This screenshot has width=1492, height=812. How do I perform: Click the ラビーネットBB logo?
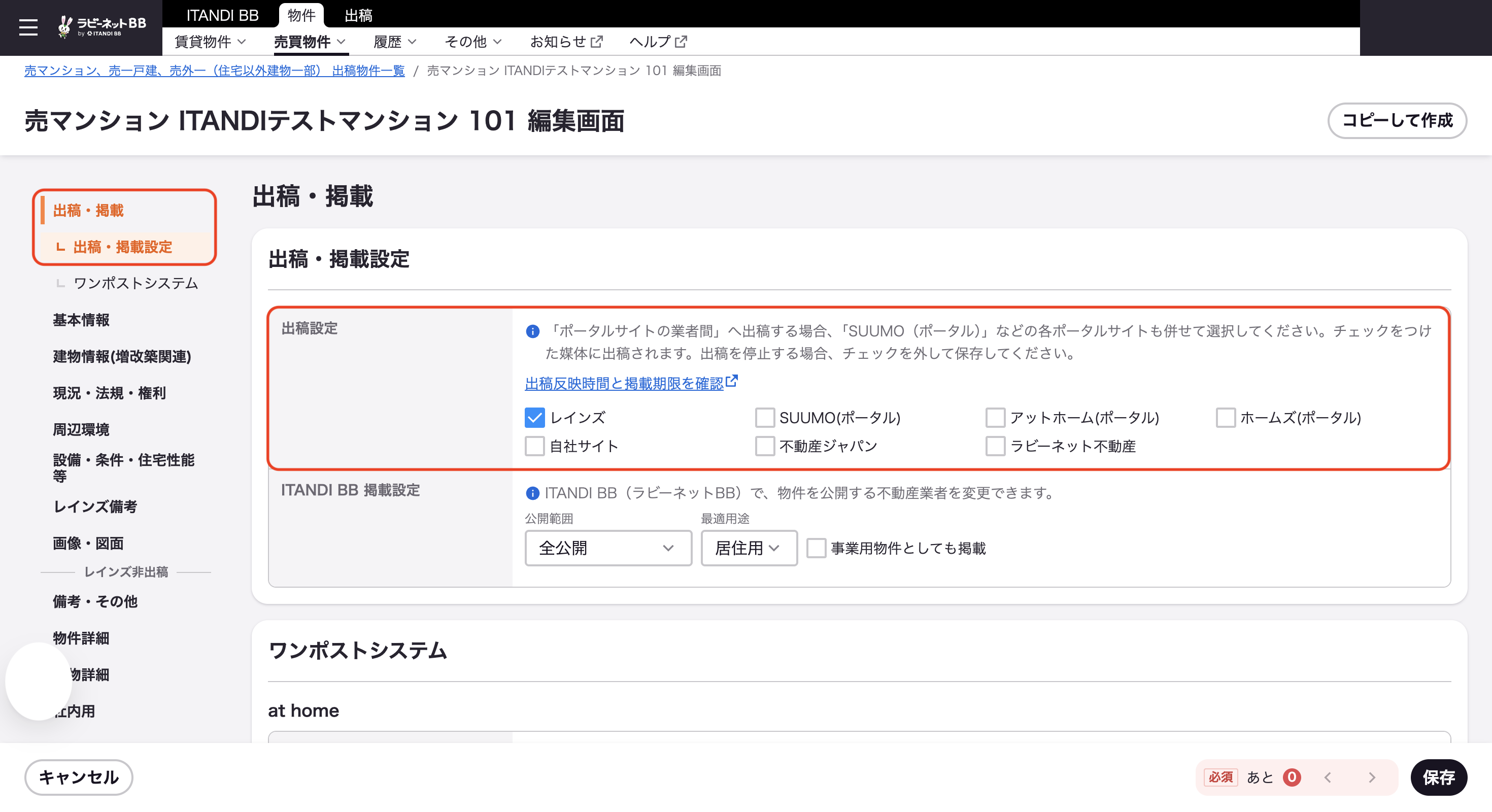pos(101,26)
